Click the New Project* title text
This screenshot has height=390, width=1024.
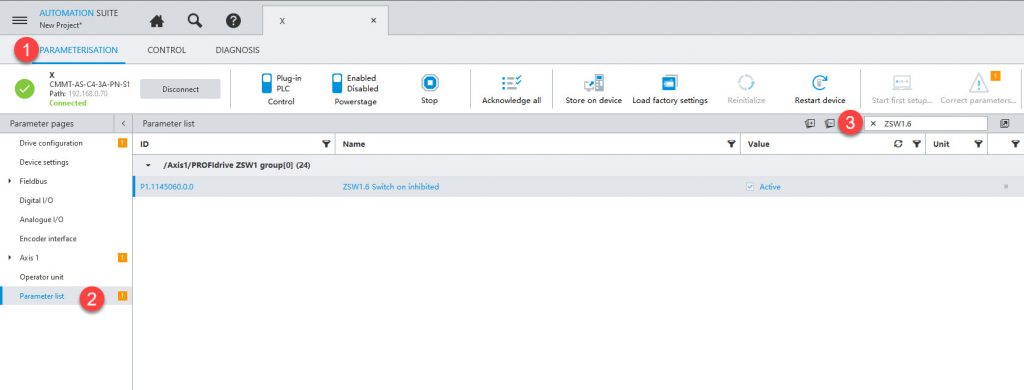61,25
